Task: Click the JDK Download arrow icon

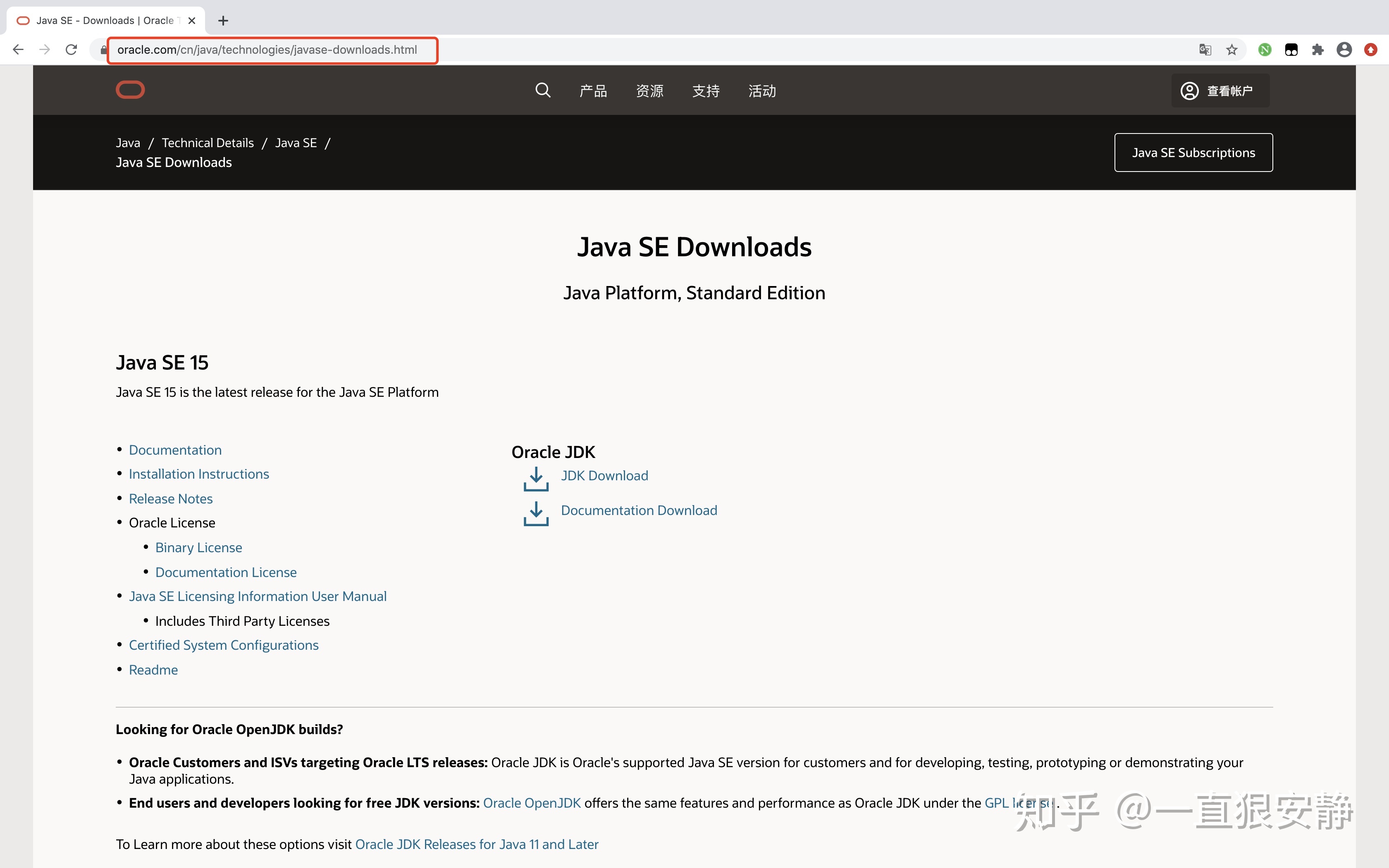Action: (x=536, y=479)
